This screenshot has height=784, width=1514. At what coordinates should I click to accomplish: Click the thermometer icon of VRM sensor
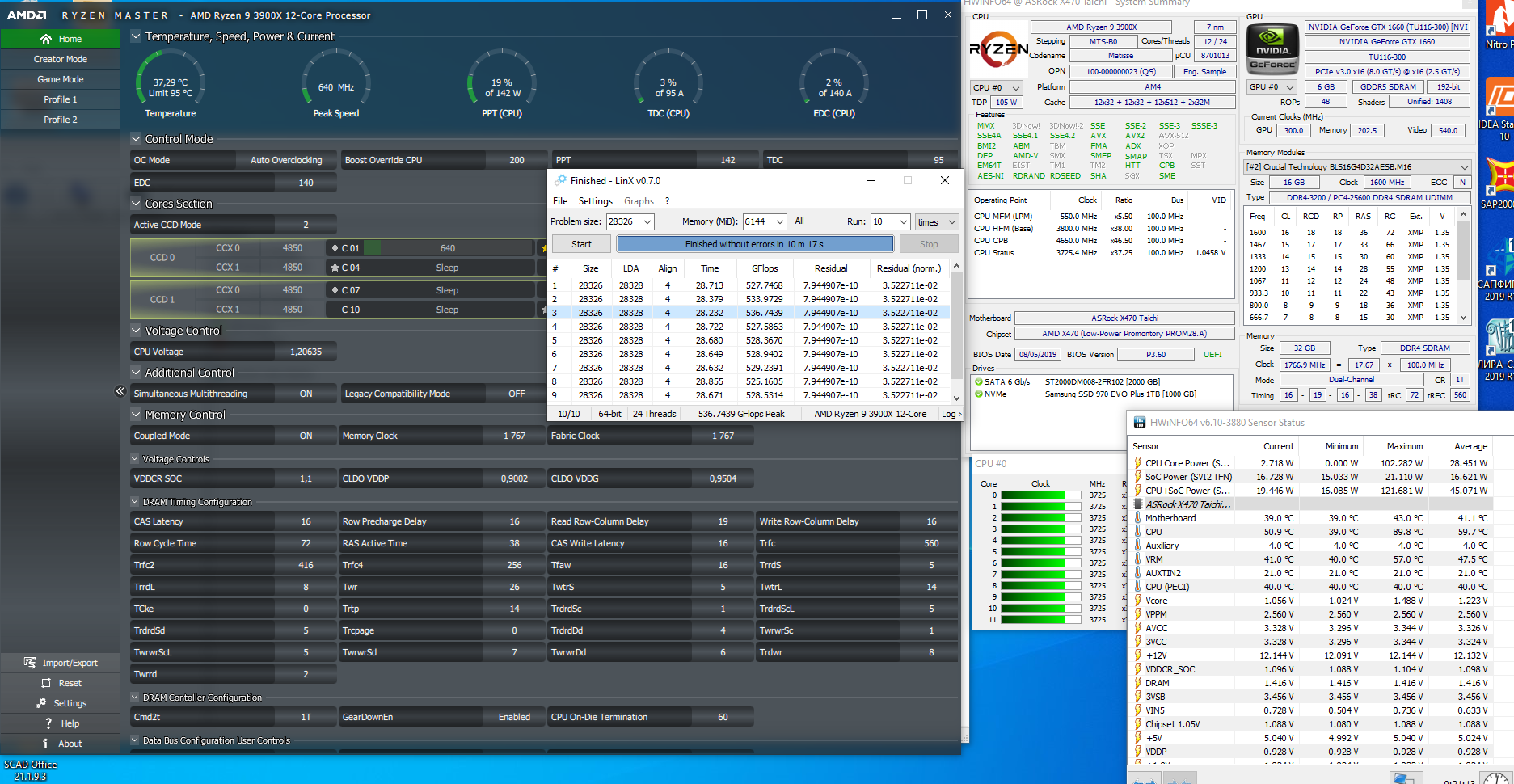point(1138,559)
